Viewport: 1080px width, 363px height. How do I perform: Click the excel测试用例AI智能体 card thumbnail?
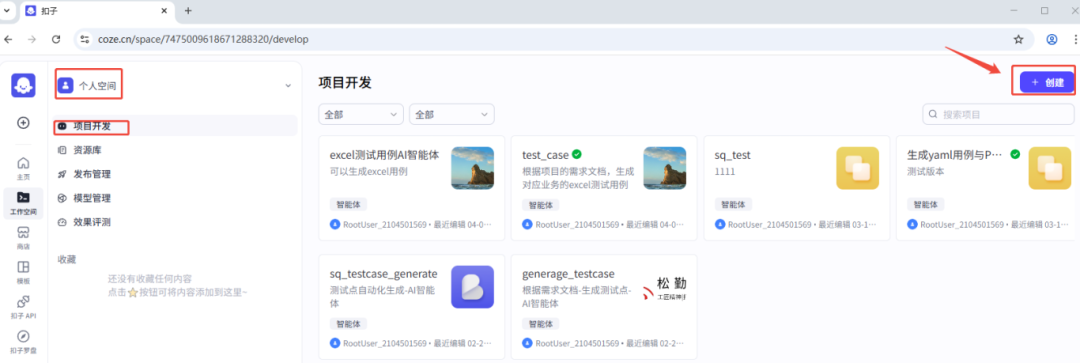(472, 168)
